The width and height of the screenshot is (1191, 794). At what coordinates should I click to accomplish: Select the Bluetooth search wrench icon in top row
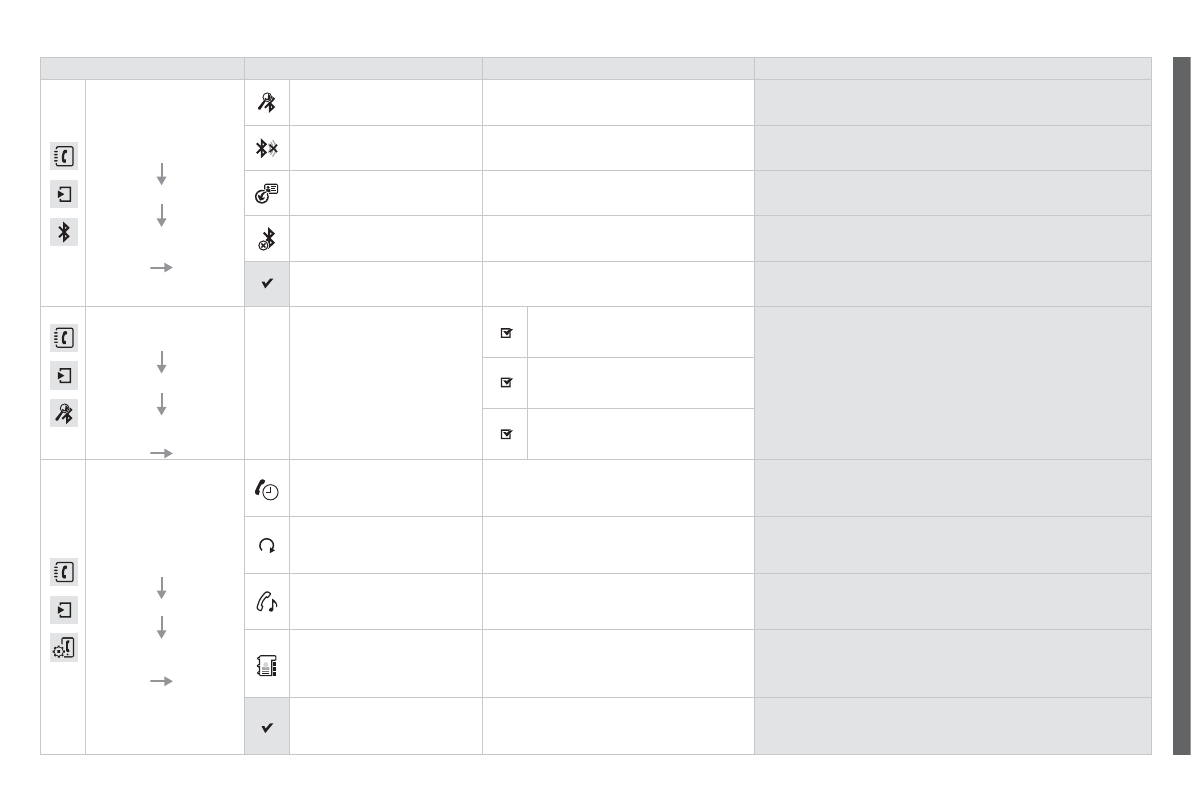(267, 102)
